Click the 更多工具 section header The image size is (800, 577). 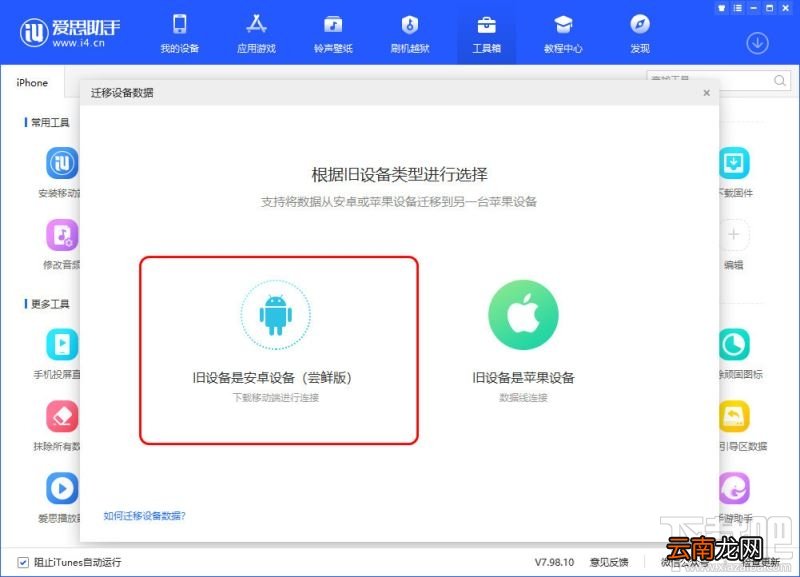[49, 304]
